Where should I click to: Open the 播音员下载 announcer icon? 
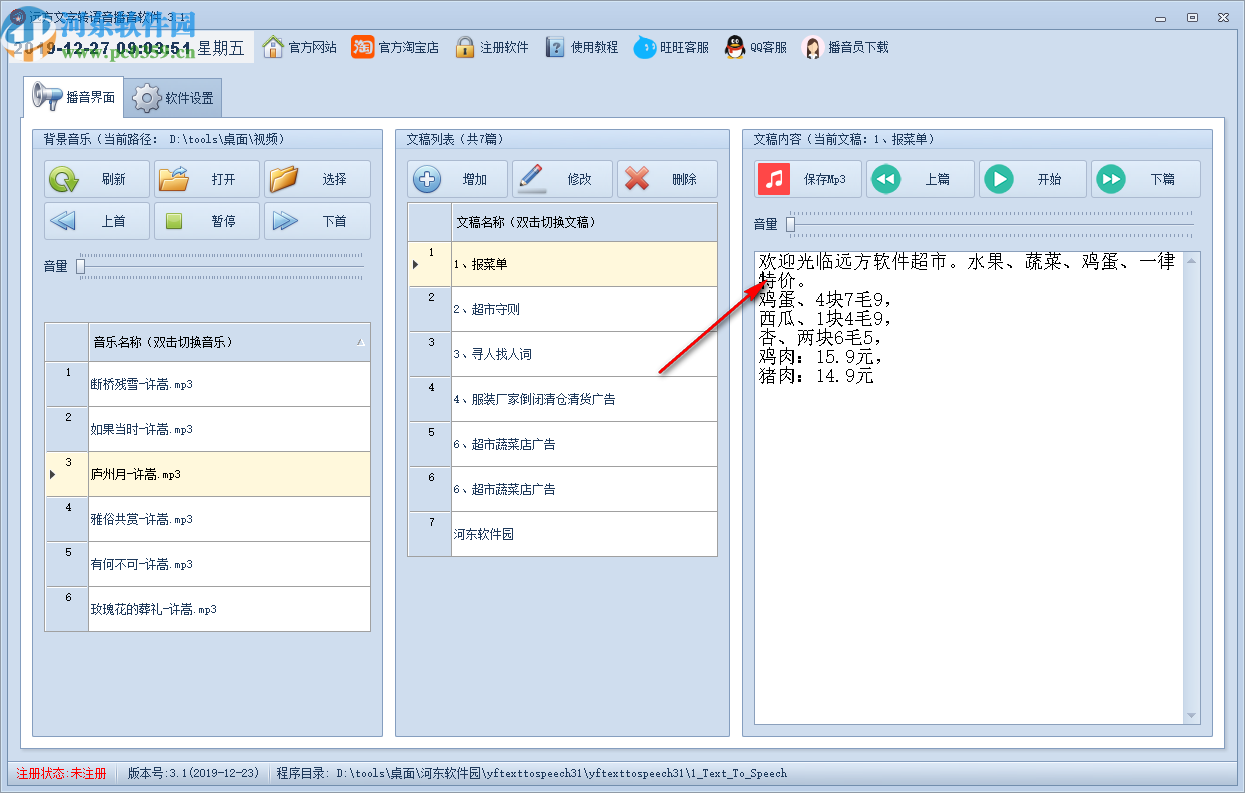click(x=813, y=47)
